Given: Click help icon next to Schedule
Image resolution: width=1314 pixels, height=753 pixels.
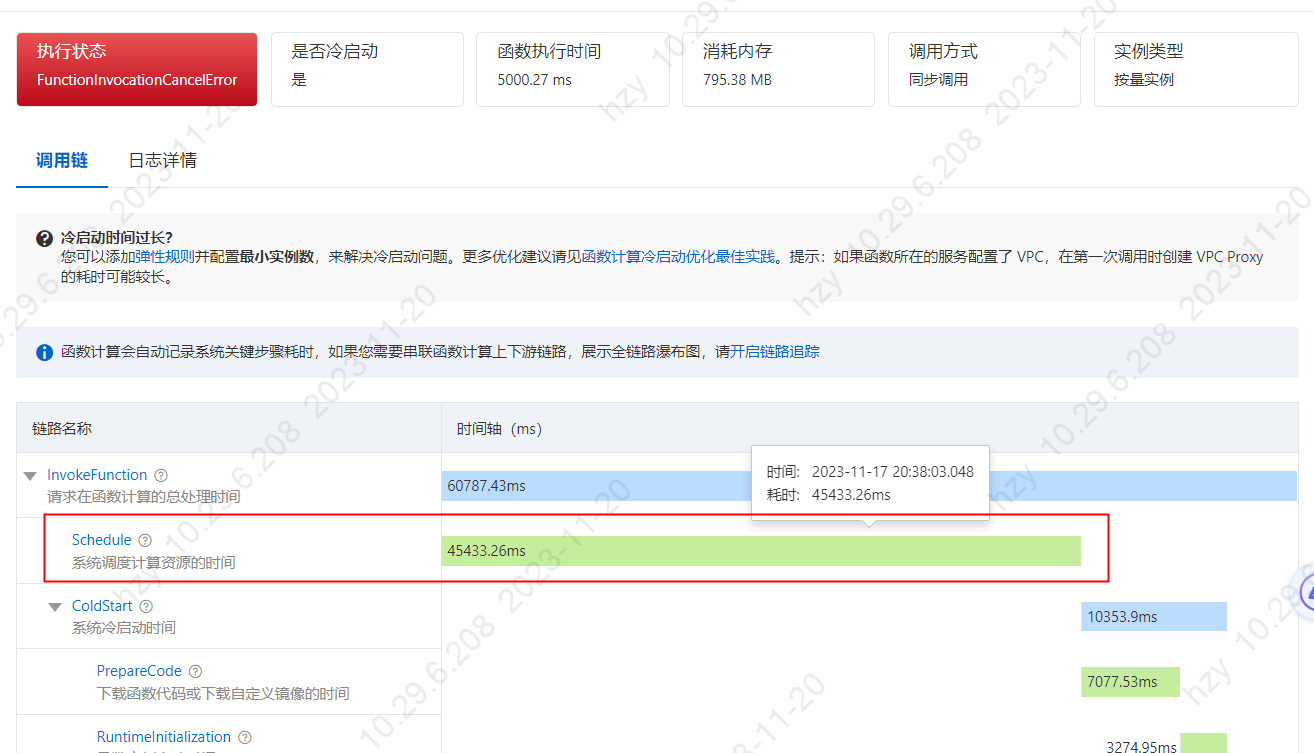Looking at the screenshot, I should tap(145, 540).
